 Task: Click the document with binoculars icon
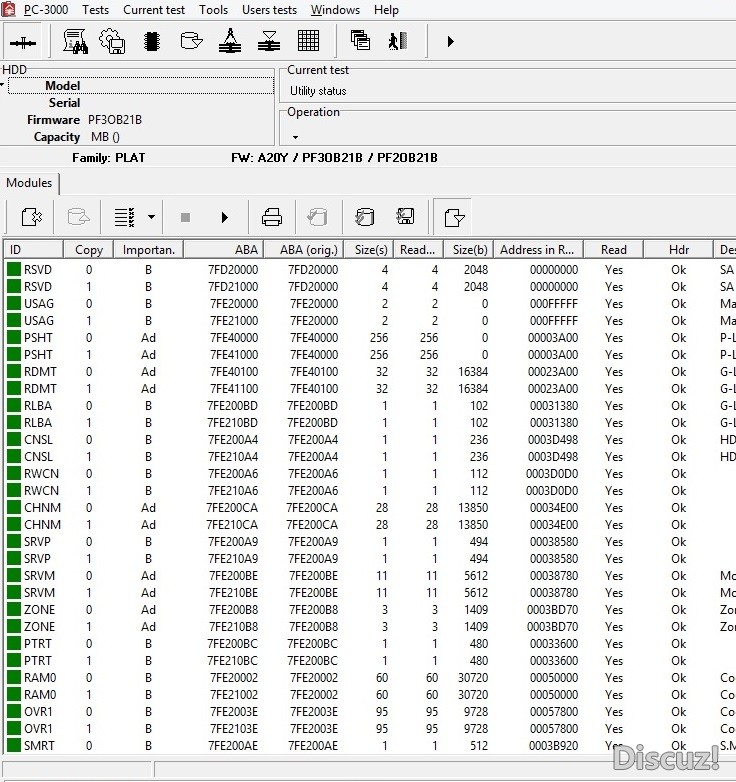pyautogui.click(x=75, y=41)
